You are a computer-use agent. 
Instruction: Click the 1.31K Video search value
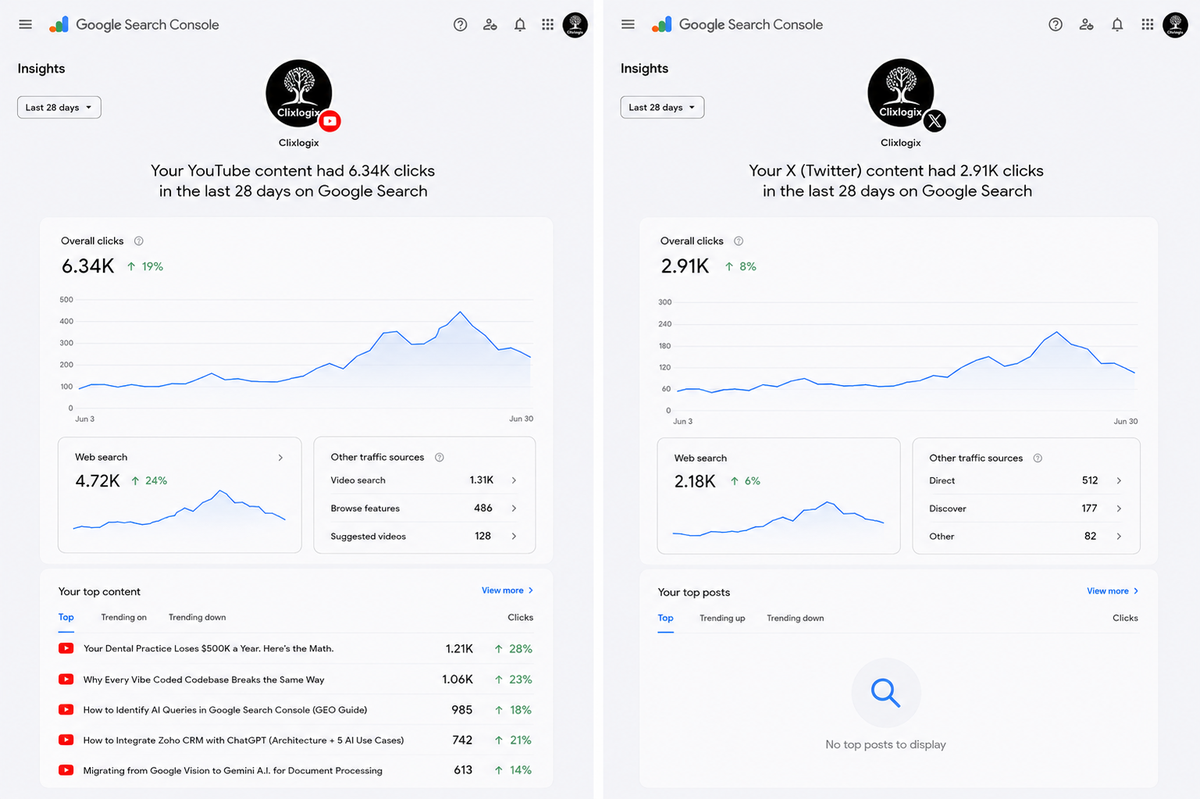(x=481, y=480)
